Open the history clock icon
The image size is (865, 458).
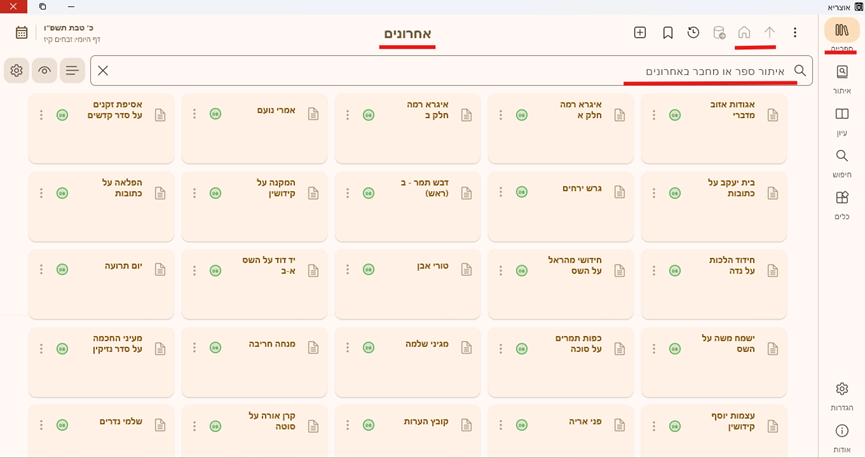click(693, 33)
